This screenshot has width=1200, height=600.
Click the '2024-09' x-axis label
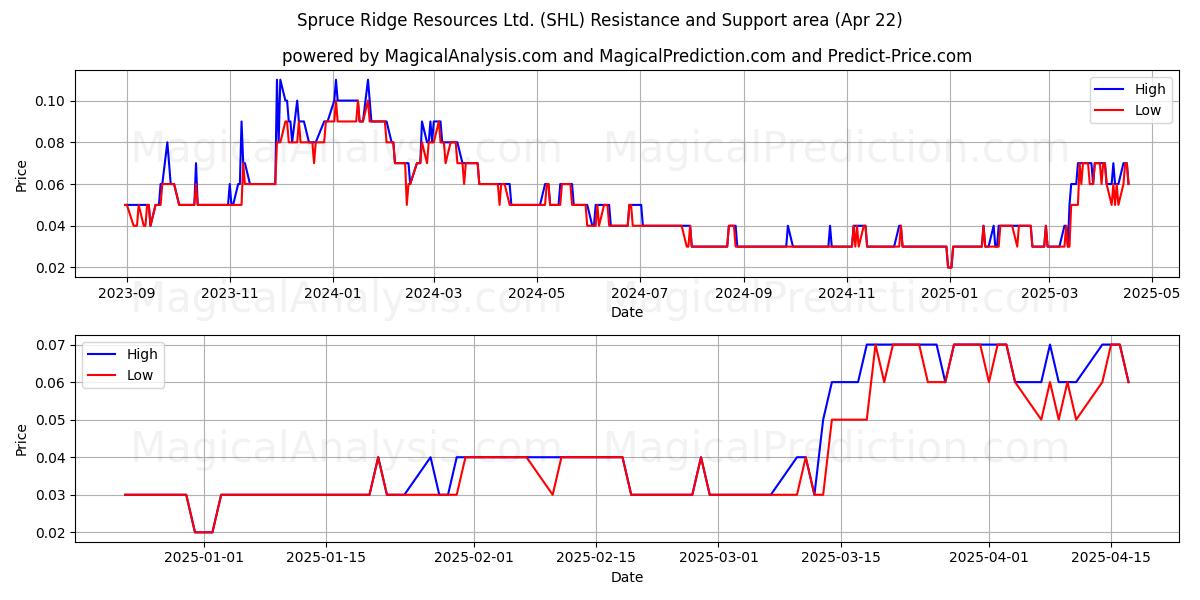coord(744,294)
